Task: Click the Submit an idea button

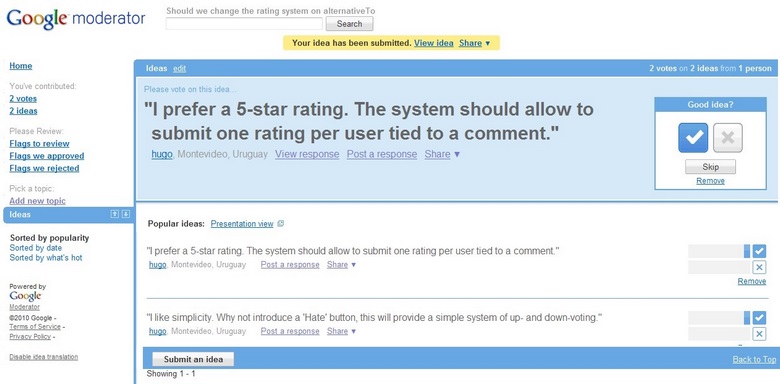Action: (193, 359)
